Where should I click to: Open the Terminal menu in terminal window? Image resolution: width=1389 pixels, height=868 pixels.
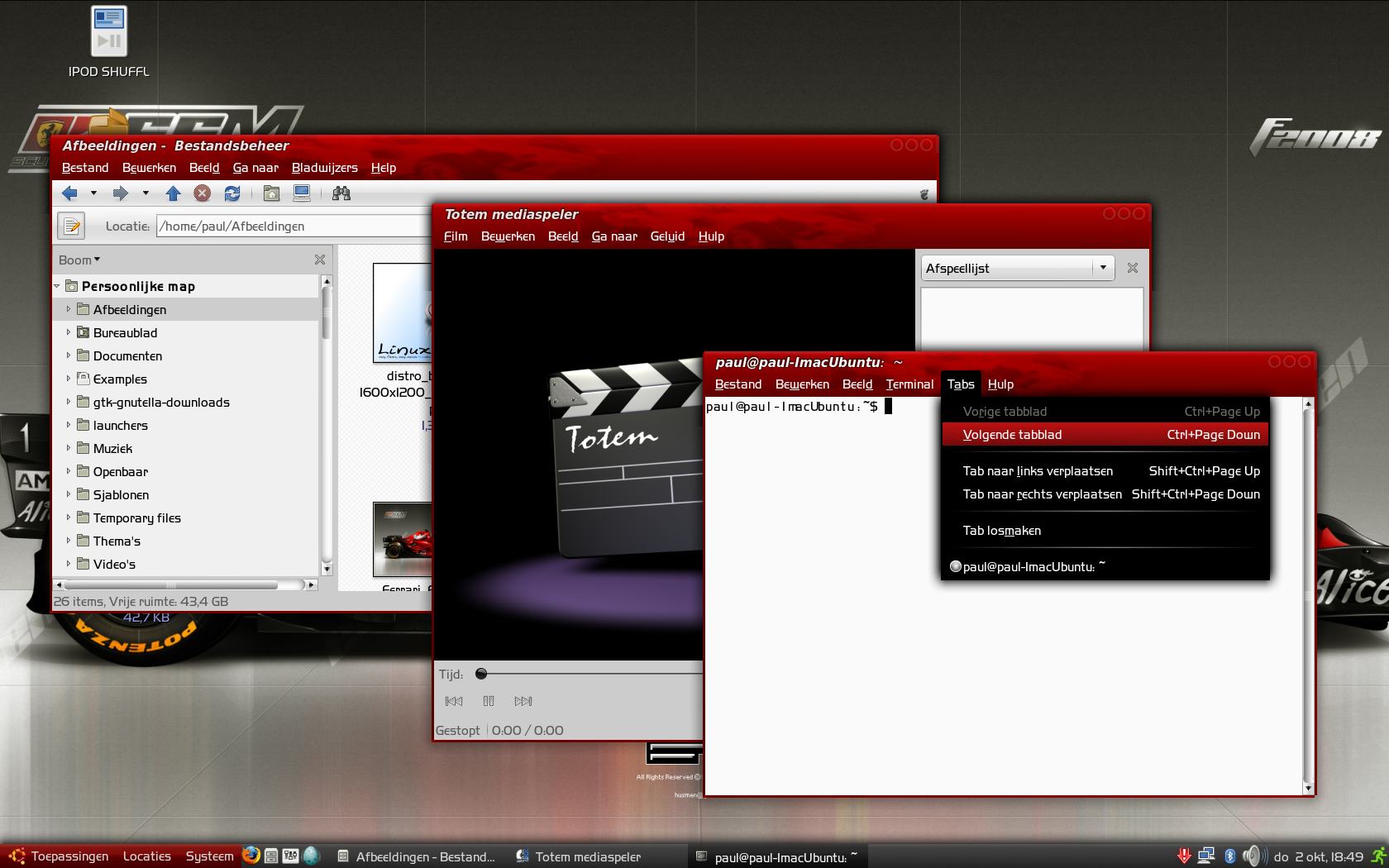point(909,384)
